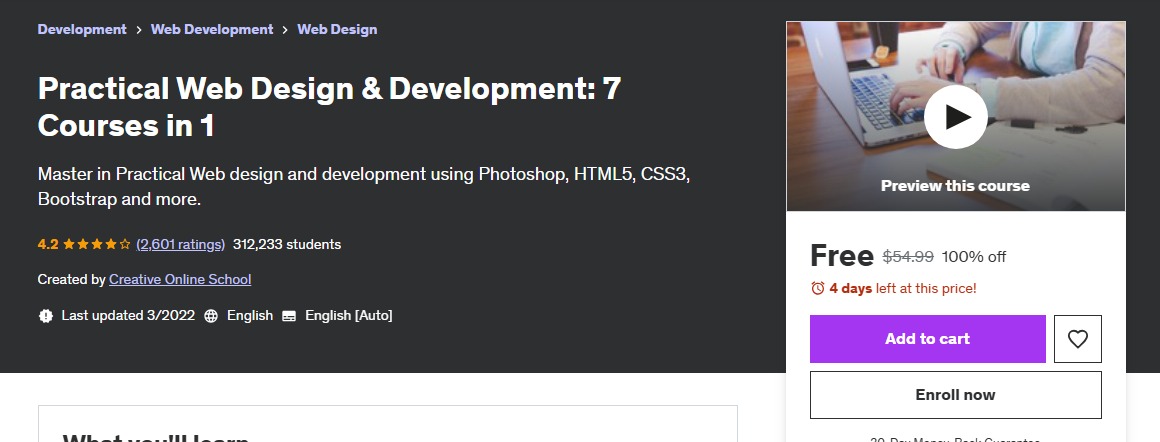Screen dimensions: 1160x442
Task: Click the English [Auto] captions text
Action: coord(348,316)
